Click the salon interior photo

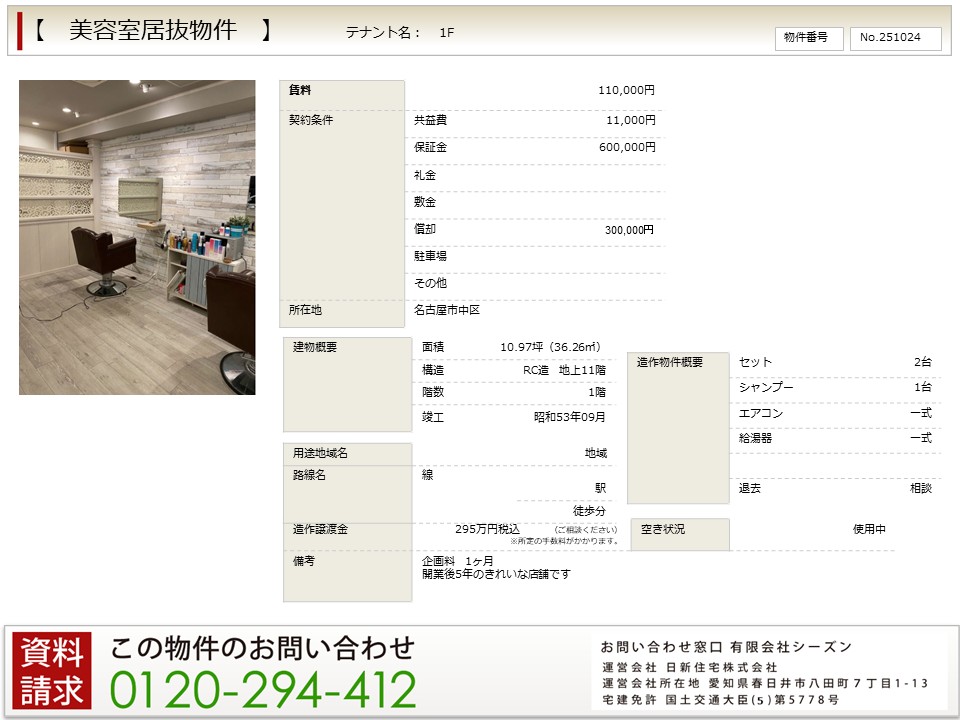point(137,237)
